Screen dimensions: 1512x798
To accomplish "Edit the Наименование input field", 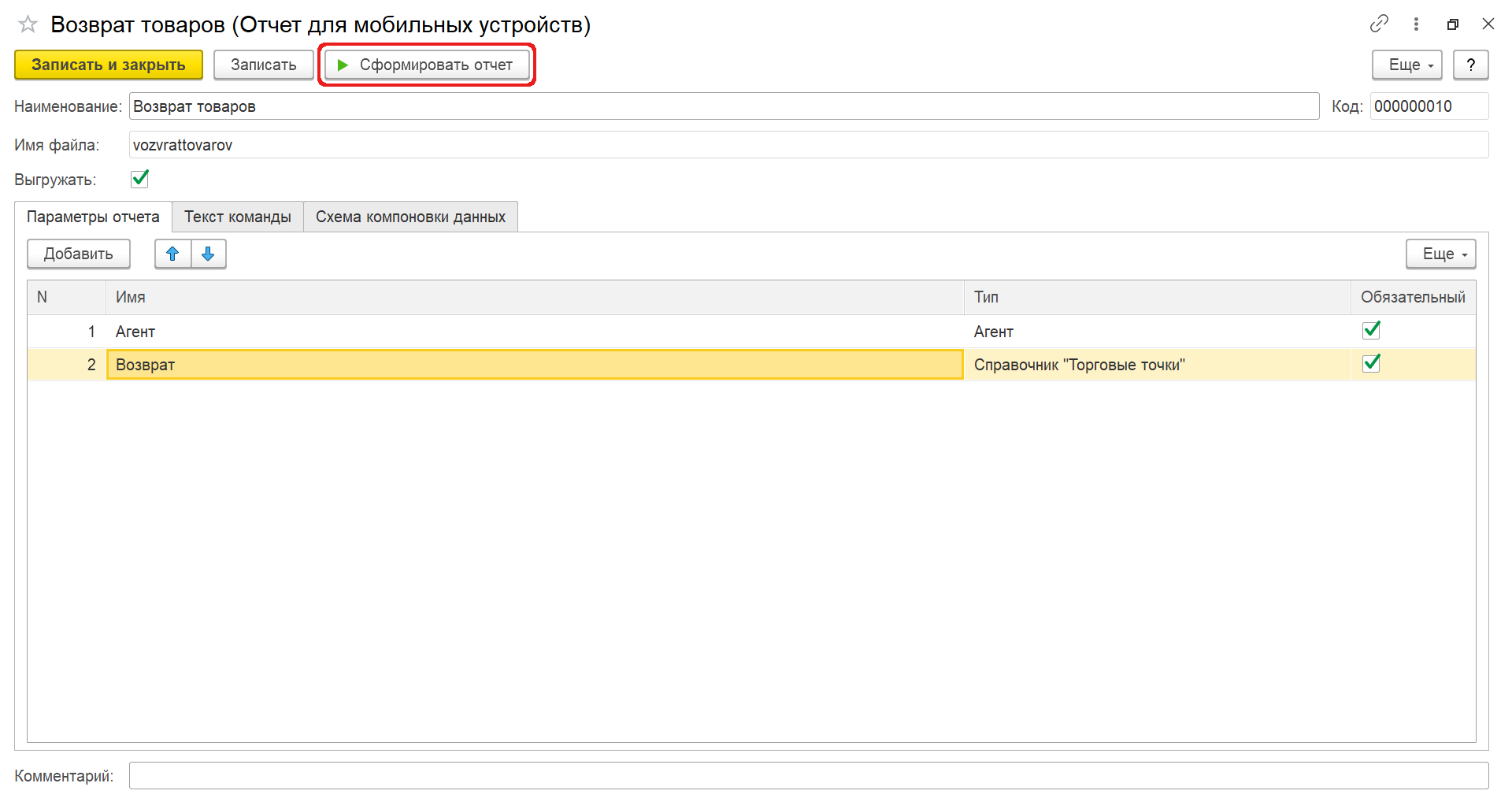I will point(724,106).
